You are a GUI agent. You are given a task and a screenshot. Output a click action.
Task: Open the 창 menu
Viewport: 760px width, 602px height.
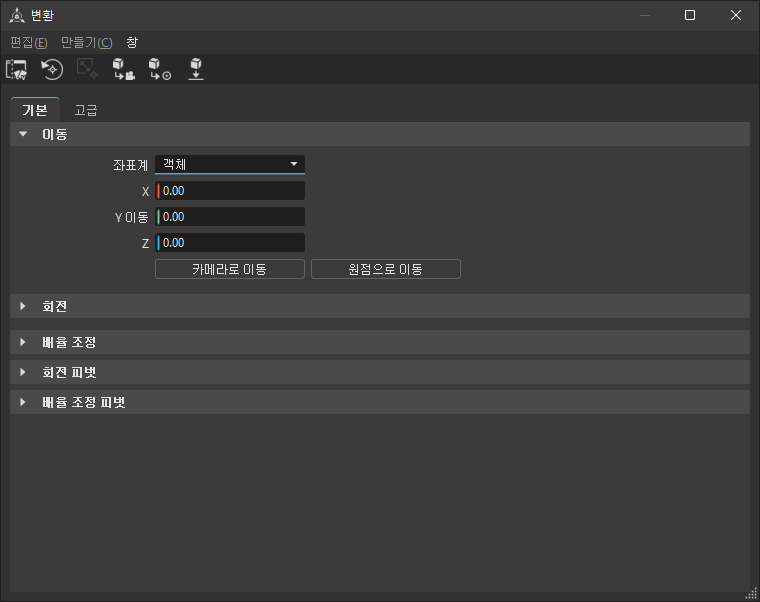(x=132, y=43)
